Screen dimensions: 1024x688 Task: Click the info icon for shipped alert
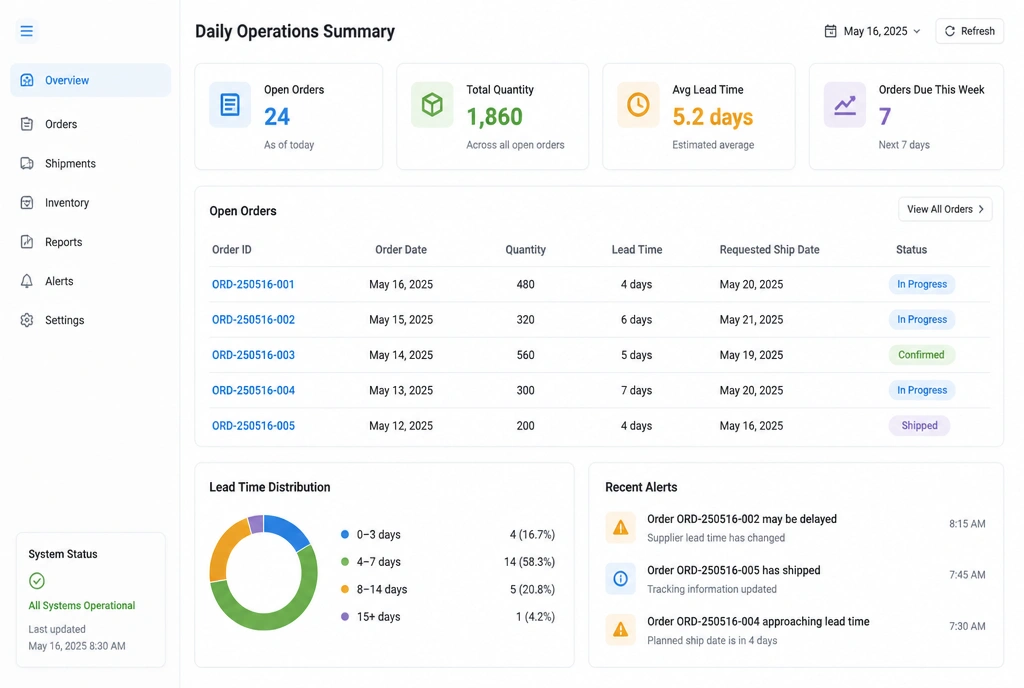point(620,578)
